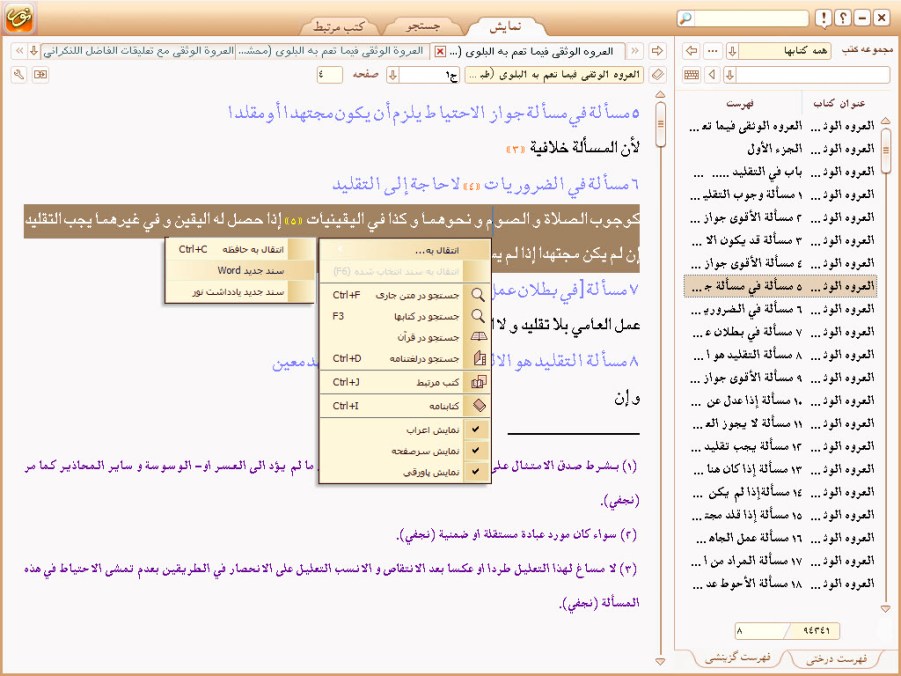
Task: Toggle the نمایش سرصفحه checkbox
Action: coord(476,451)
